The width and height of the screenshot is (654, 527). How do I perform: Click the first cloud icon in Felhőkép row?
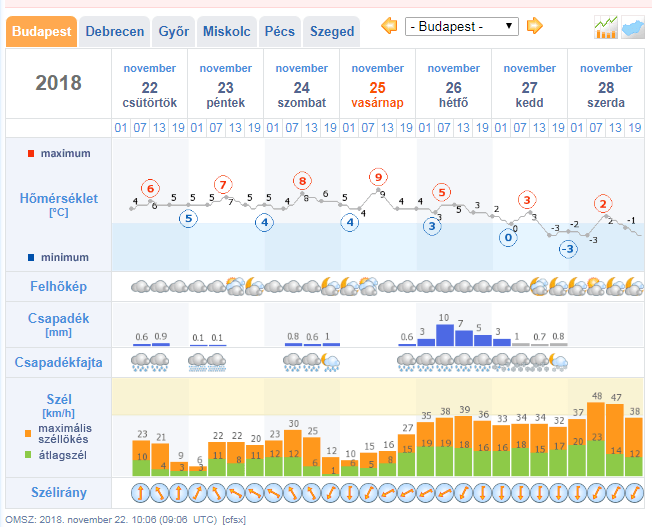click(x=140, y=286)
